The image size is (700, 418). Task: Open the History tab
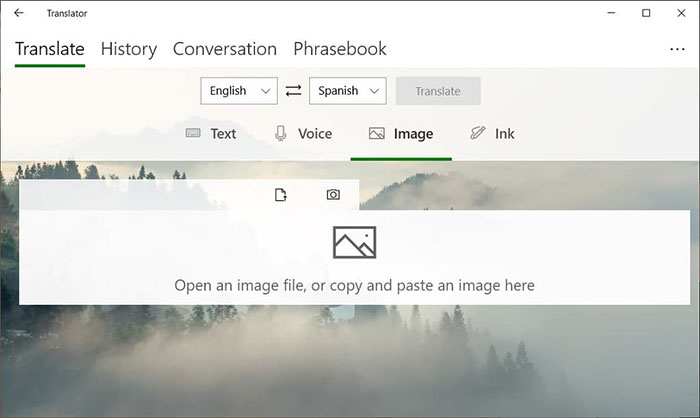click(129, 49)
